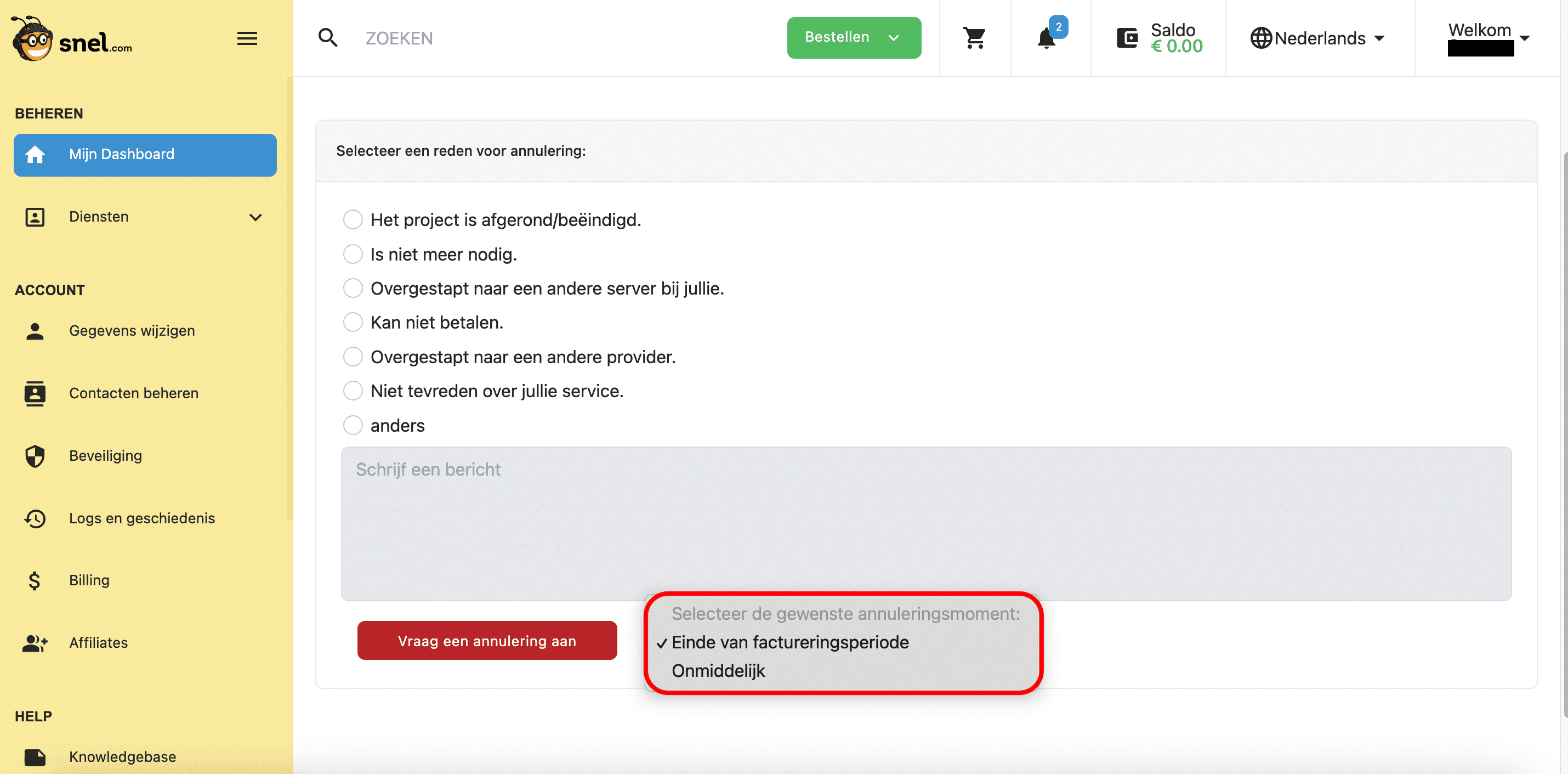Open the Welkom user menu

(x=1489, y=38)
